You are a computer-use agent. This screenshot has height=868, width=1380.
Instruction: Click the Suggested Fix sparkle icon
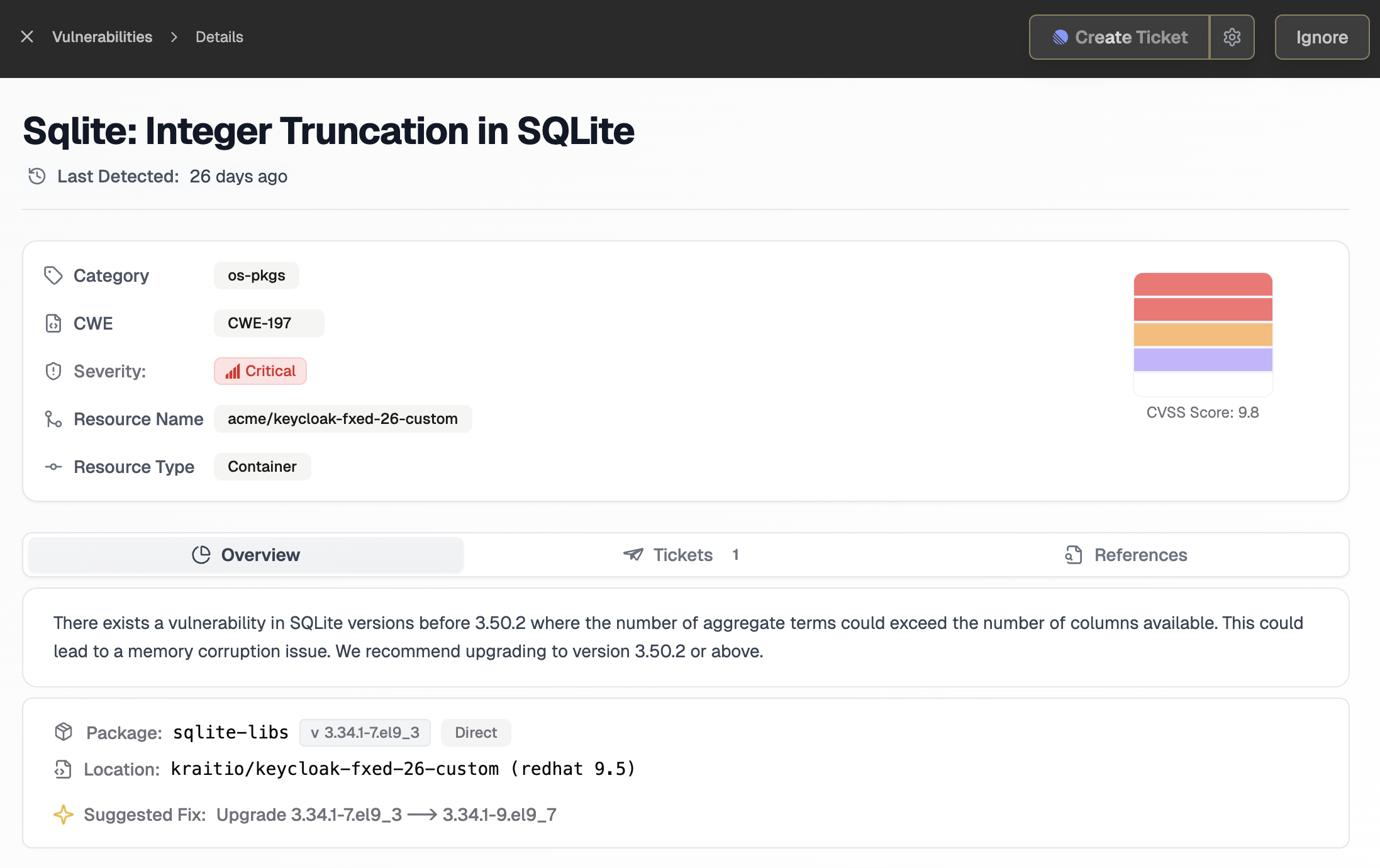tap(64, 815)
